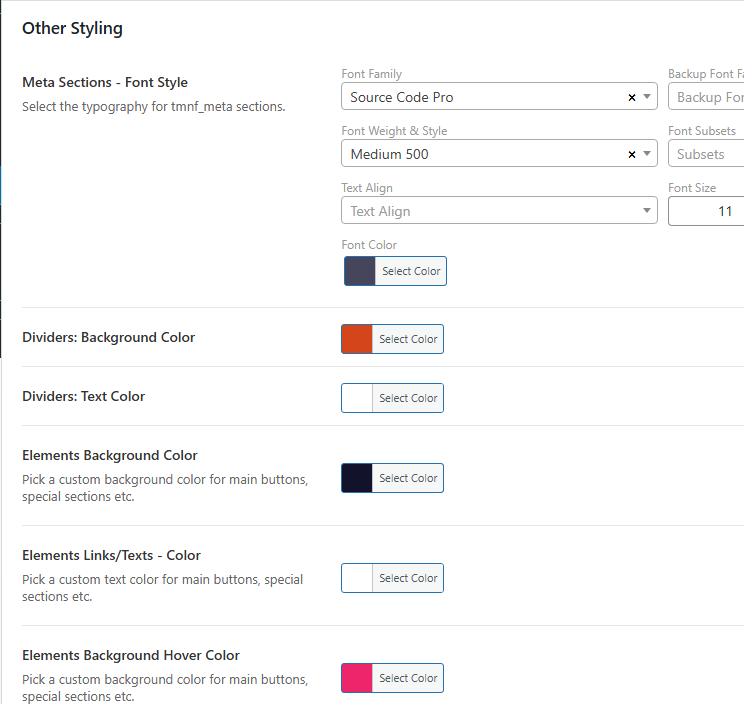Open the Text Align dropdown

tap(499, 211)
